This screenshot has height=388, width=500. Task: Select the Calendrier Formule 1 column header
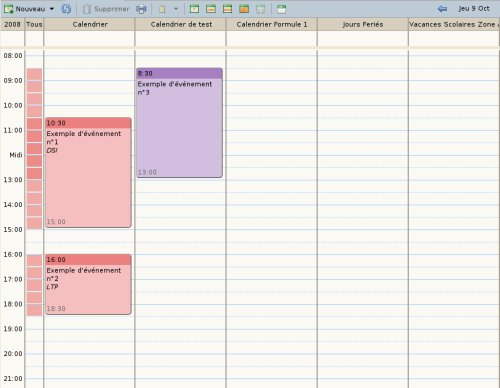point(272,24)
